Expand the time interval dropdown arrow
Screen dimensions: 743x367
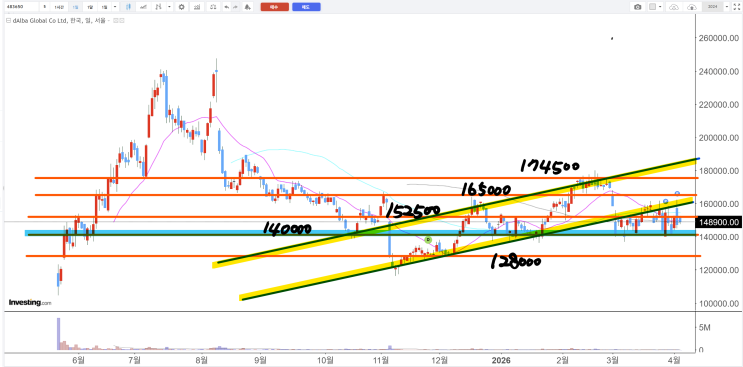[115, 7]
